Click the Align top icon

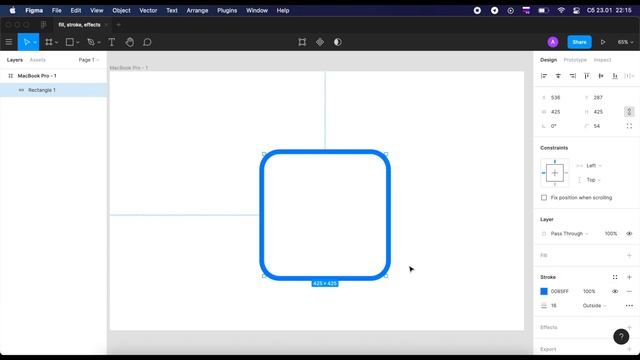pyautogui.click(x=587, y=76)
